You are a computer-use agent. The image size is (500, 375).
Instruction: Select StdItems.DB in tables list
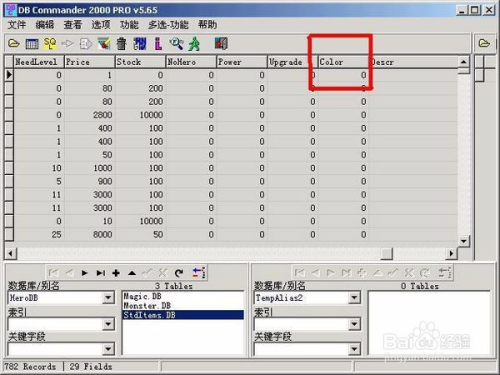point(183,315)
